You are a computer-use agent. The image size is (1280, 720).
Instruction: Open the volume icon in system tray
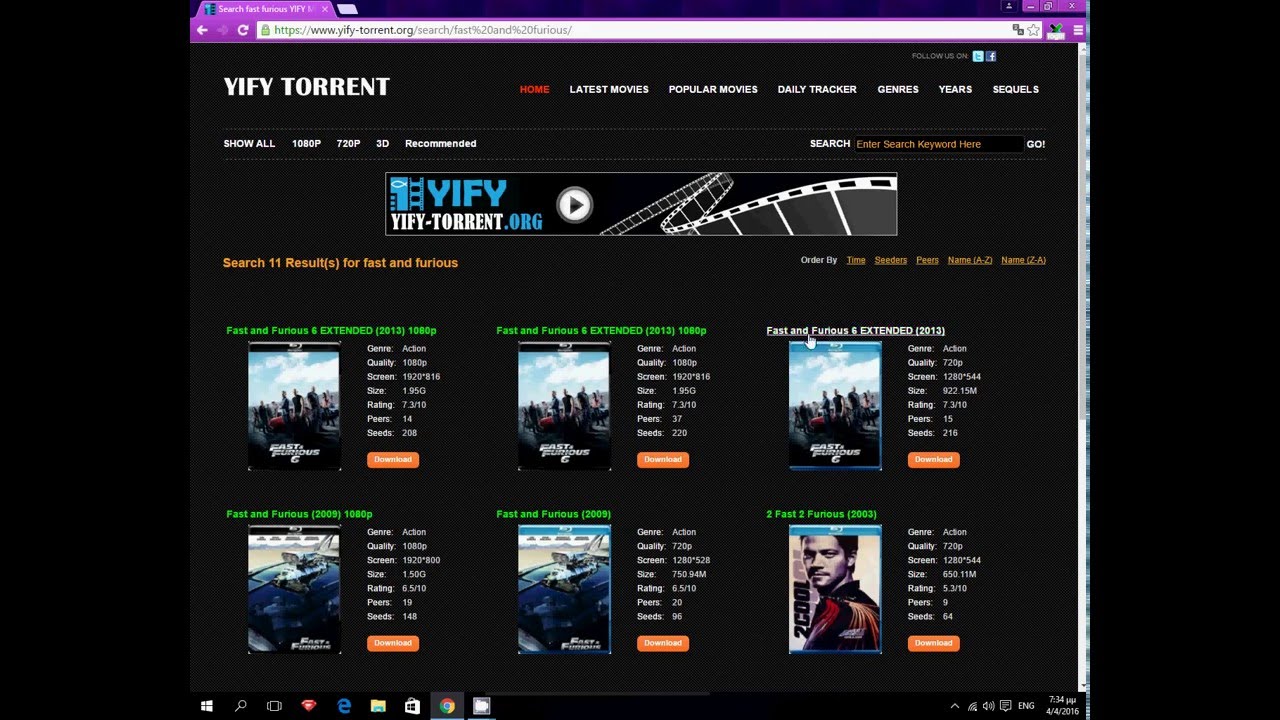point(989,706)
